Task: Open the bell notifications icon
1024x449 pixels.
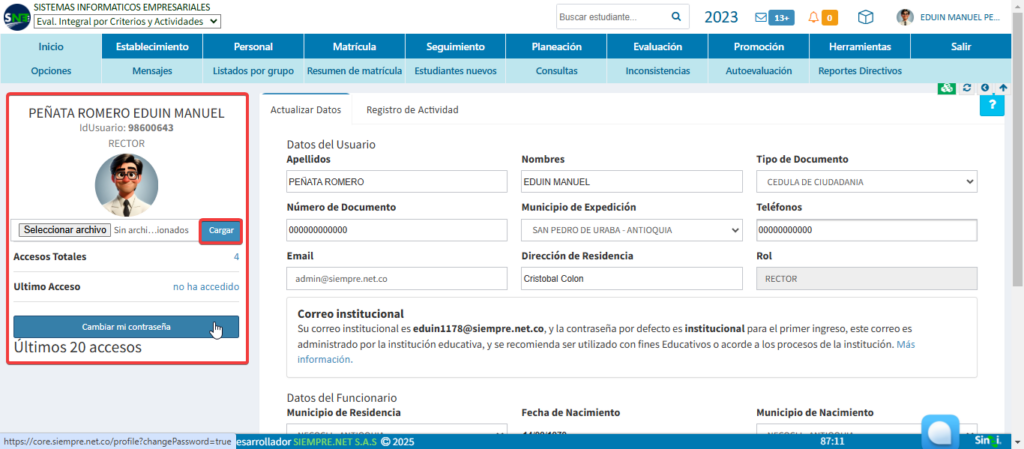Action: (x=813, y=18)
